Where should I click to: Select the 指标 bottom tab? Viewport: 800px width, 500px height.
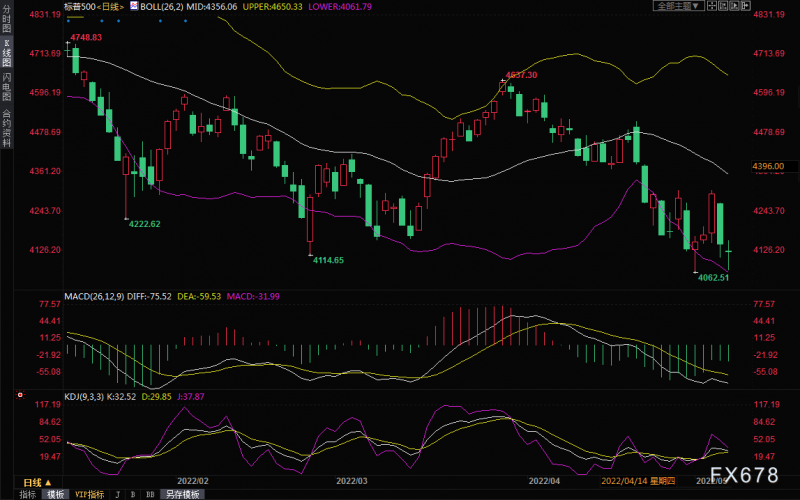28,494
